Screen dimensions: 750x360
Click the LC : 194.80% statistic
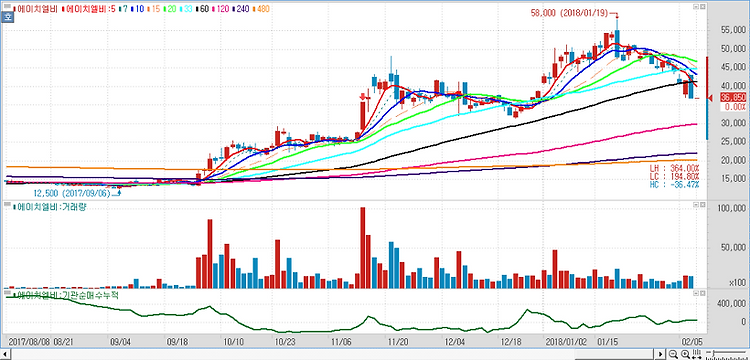[674, 177]
